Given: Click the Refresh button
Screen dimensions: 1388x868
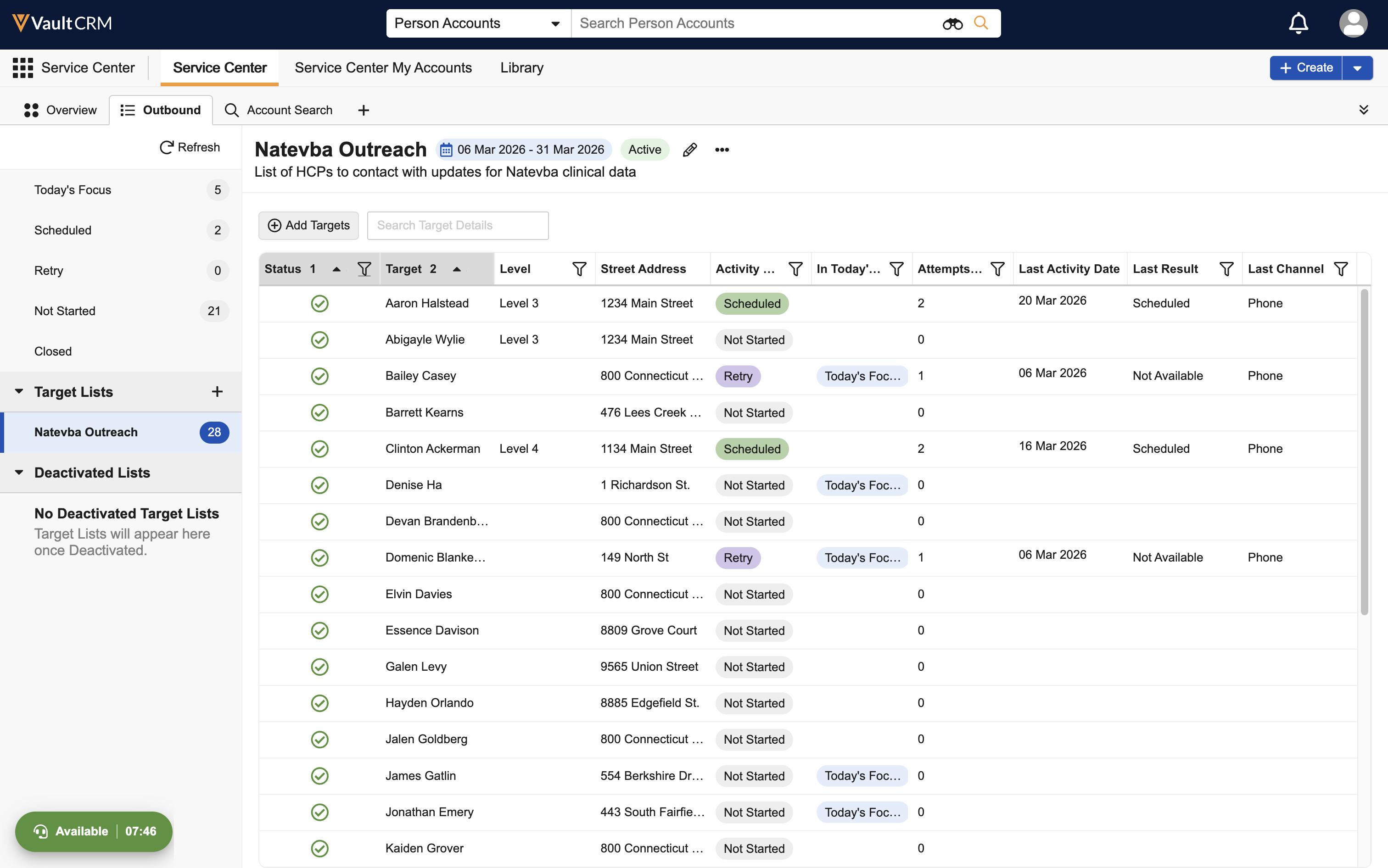Looking at the screenshot, I should click(190, 148).
